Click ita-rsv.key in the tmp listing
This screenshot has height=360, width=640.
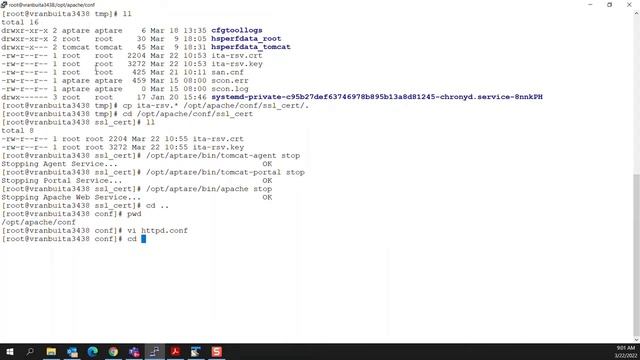point(237,64)
